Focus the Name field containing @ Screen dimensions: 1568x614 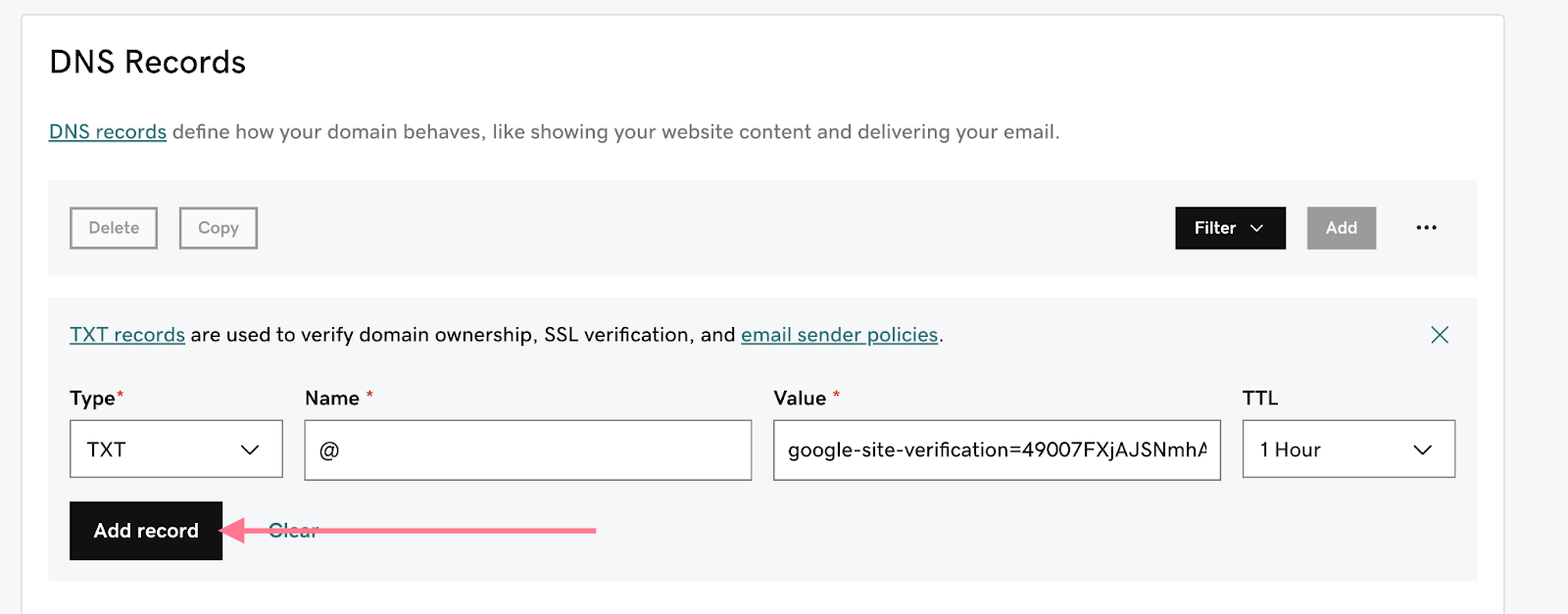[x=527, y=450]
